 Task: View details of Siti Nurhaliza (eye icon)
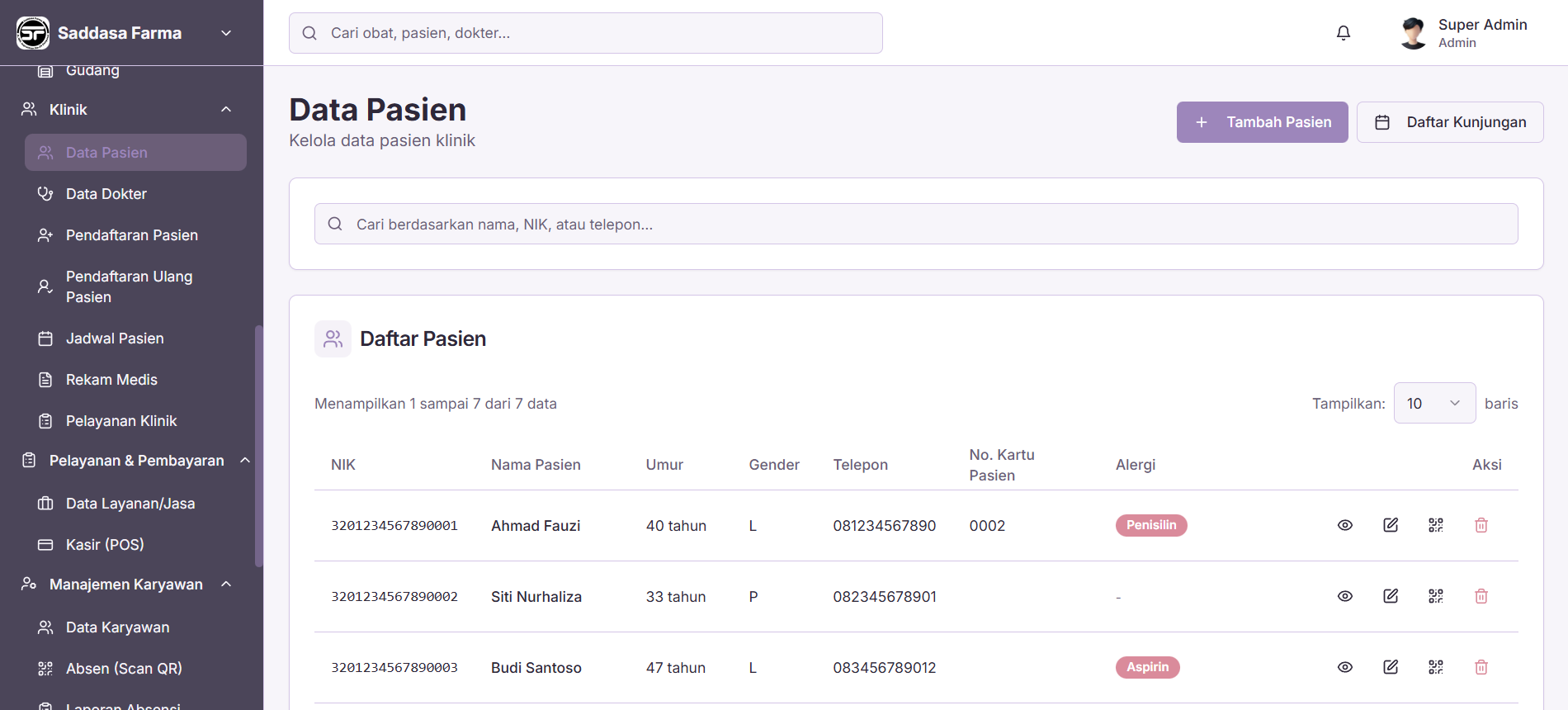coord(1345,596)
